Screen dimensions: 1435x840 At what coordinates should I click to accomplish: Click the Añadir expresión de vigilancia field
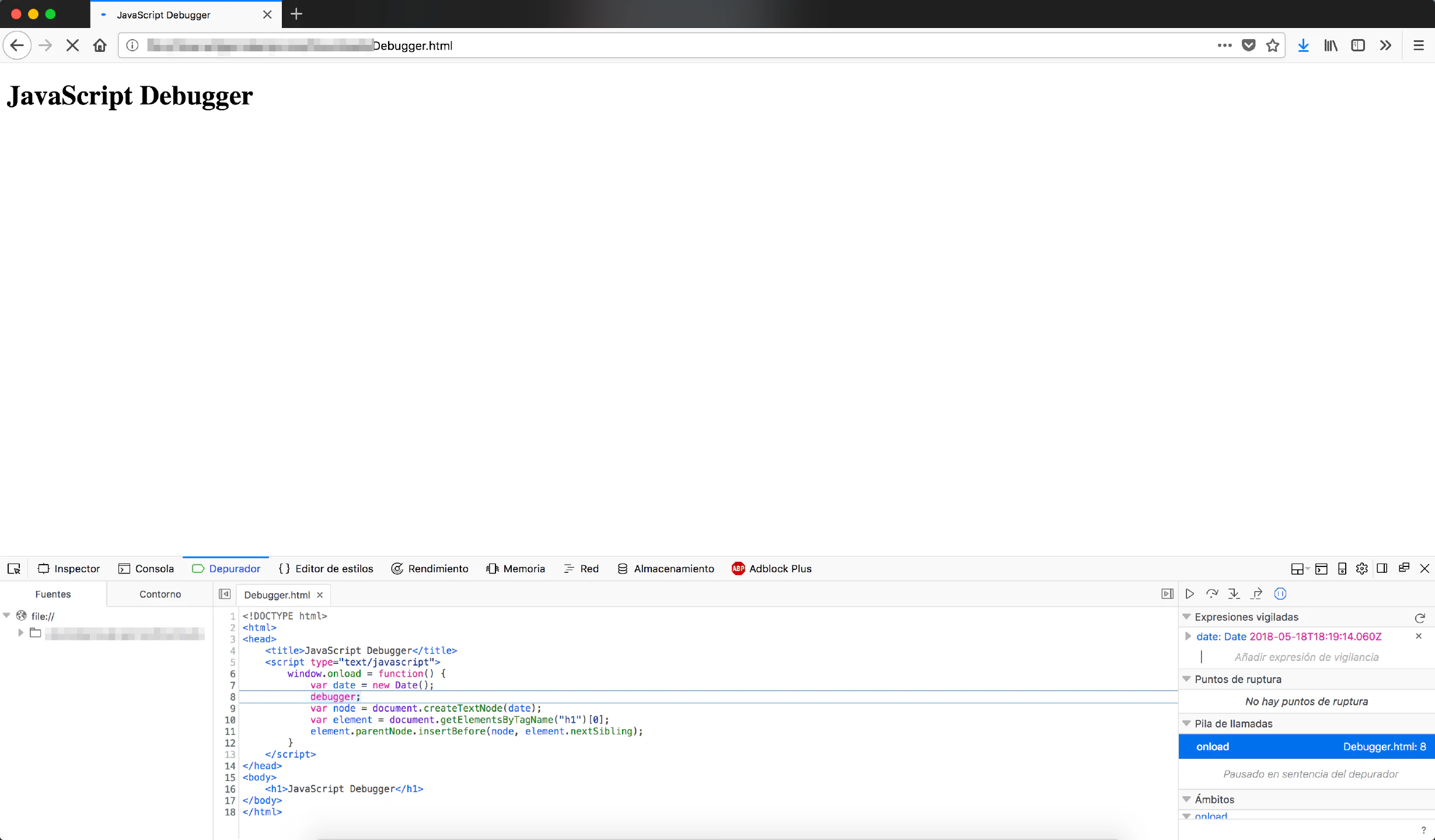1306,657
